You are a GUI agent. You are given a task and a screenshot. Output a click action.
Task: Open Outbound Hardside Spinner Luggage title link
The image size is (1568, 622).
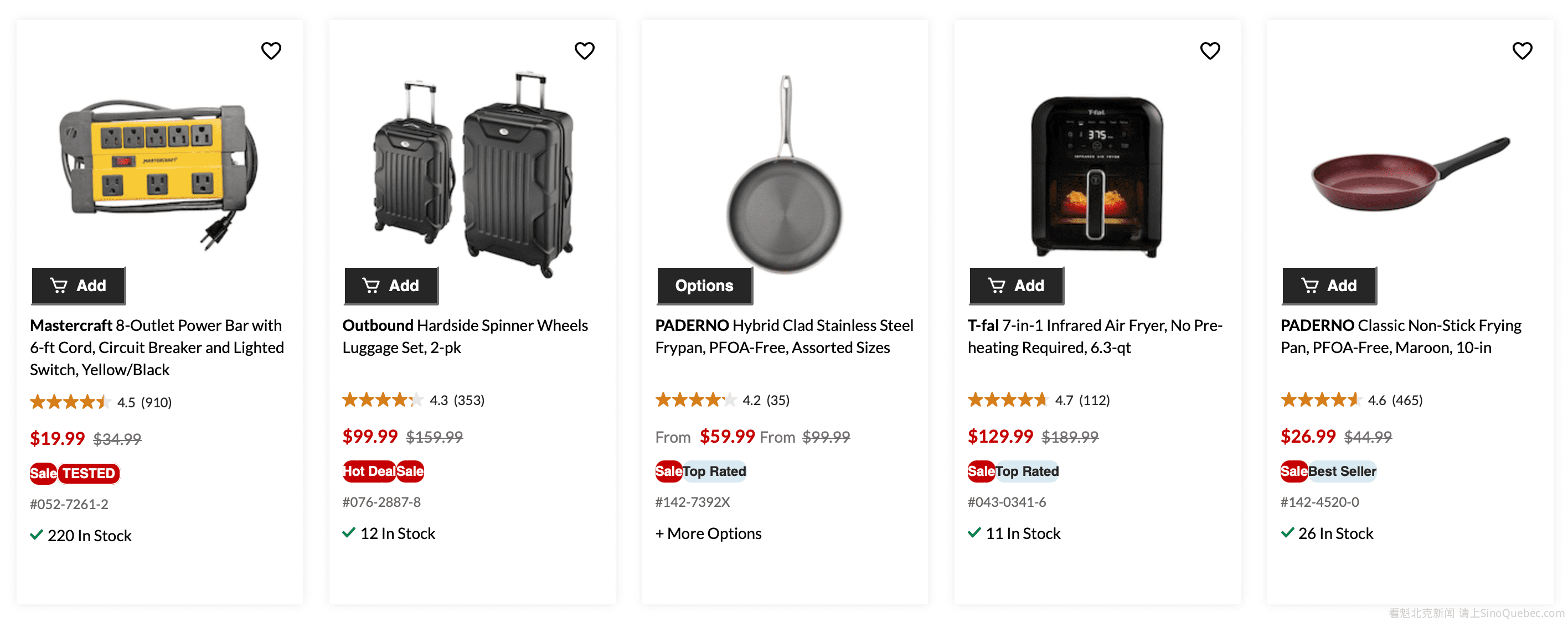coord(465,336)
